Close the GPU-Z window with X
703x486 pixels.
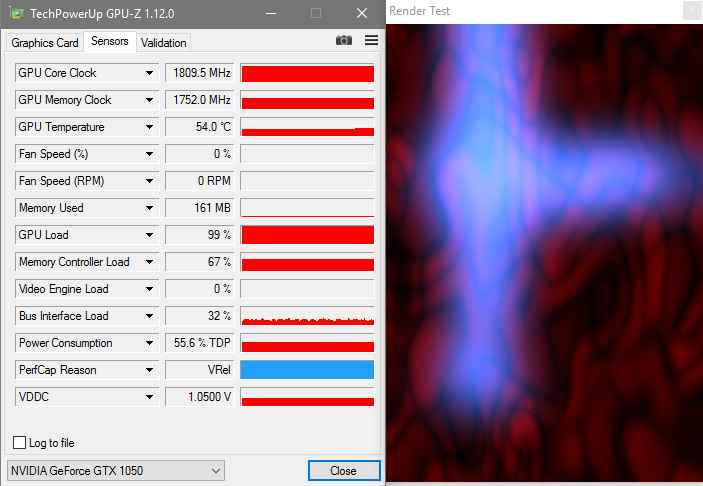(x=362, y=13)
